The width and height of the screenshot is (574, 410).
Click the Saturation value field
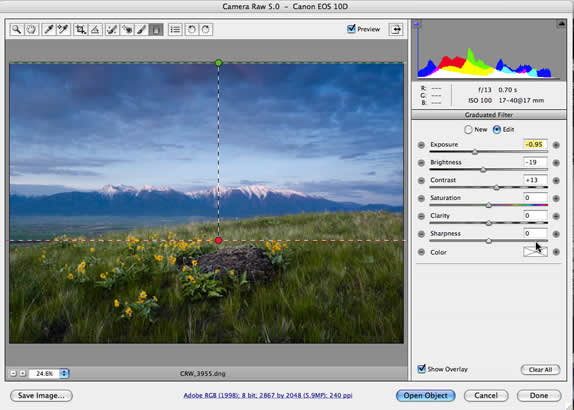click(x=535, y=198)
